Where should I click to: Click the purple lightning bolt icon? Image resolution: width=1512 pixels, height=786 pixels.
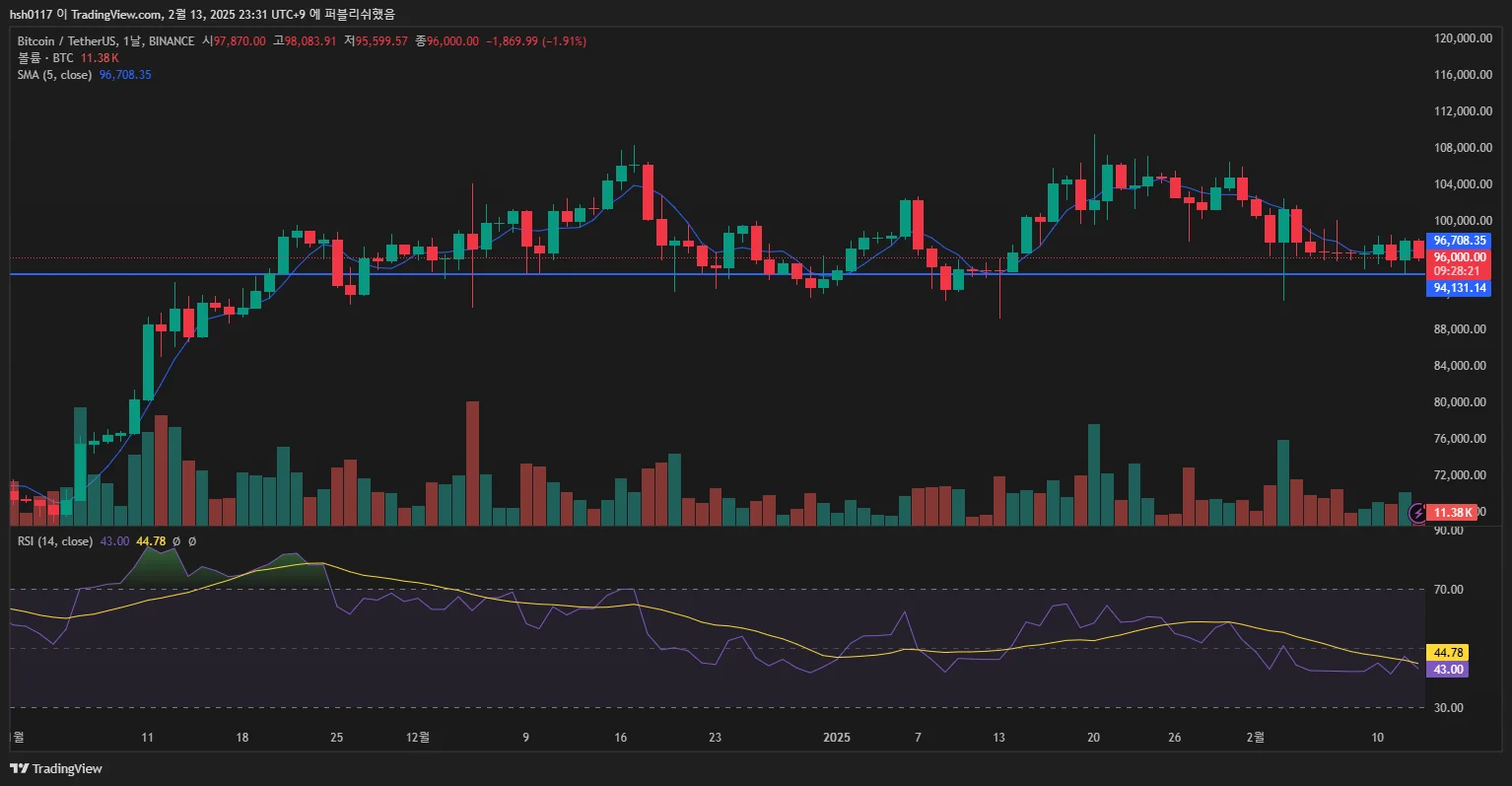(1417, 512)
